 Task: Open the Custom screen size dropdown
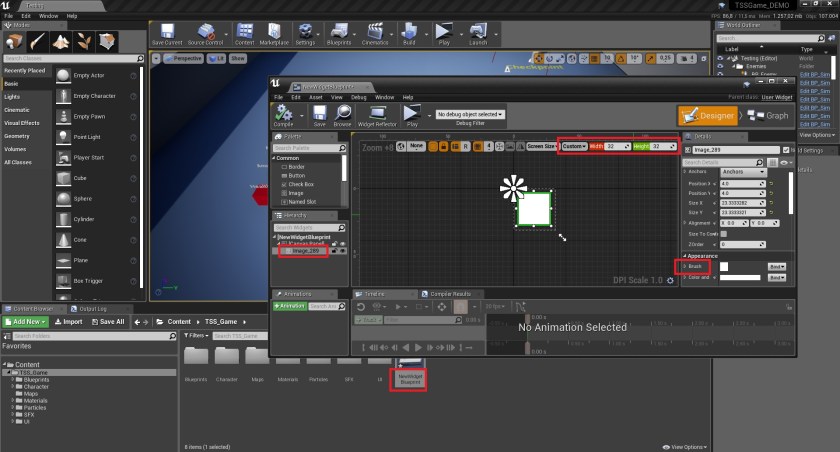(x=573, y=146)
